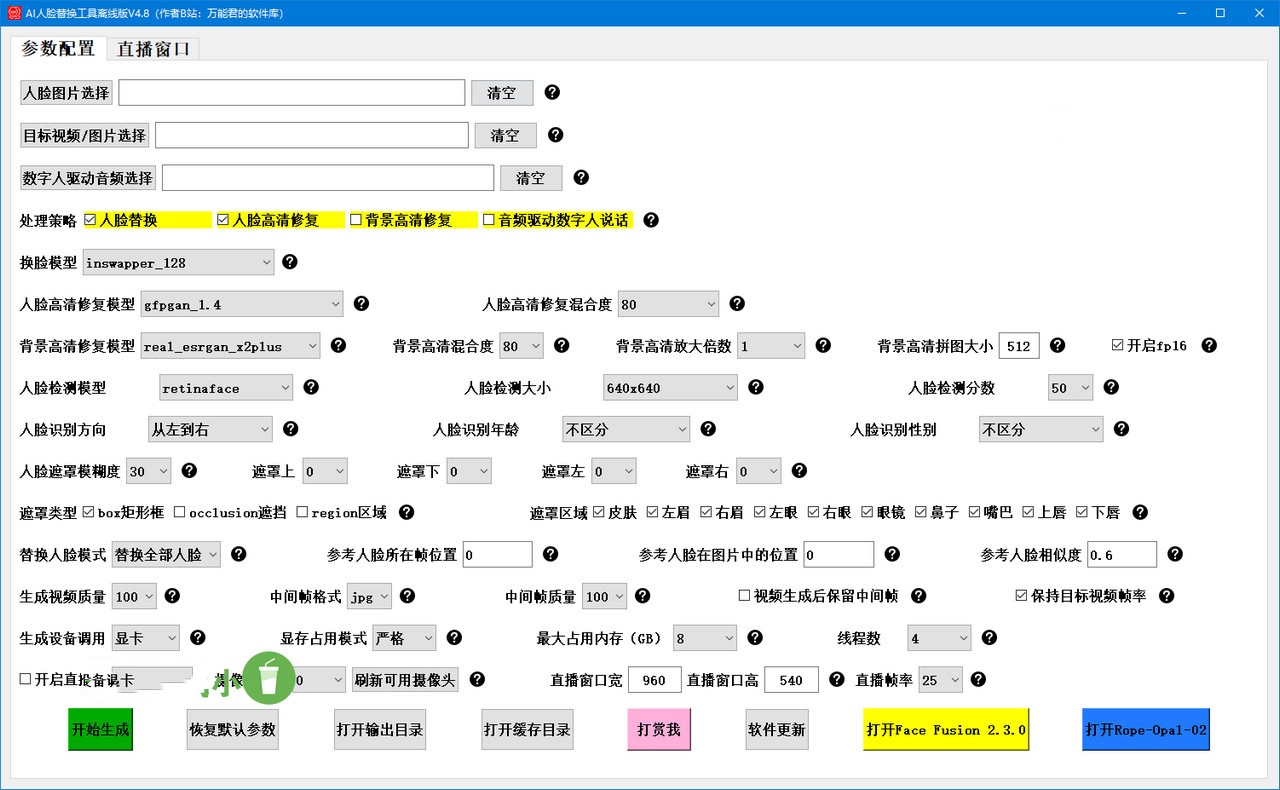The height and width of the screenshot is (790, 1280).
Task: Click 刷新可用摄像头 button
Action: point(405,680)
